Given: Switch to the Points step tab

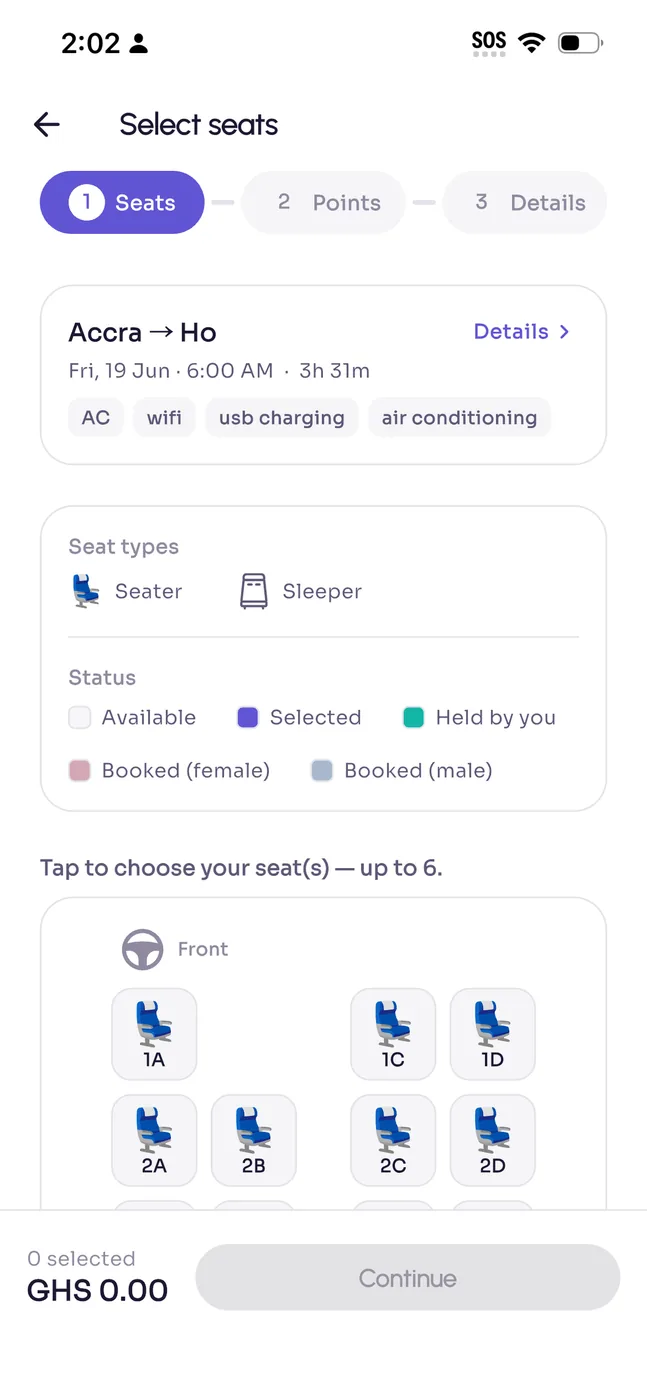Looking at the screenshot, I should point(324,203).
